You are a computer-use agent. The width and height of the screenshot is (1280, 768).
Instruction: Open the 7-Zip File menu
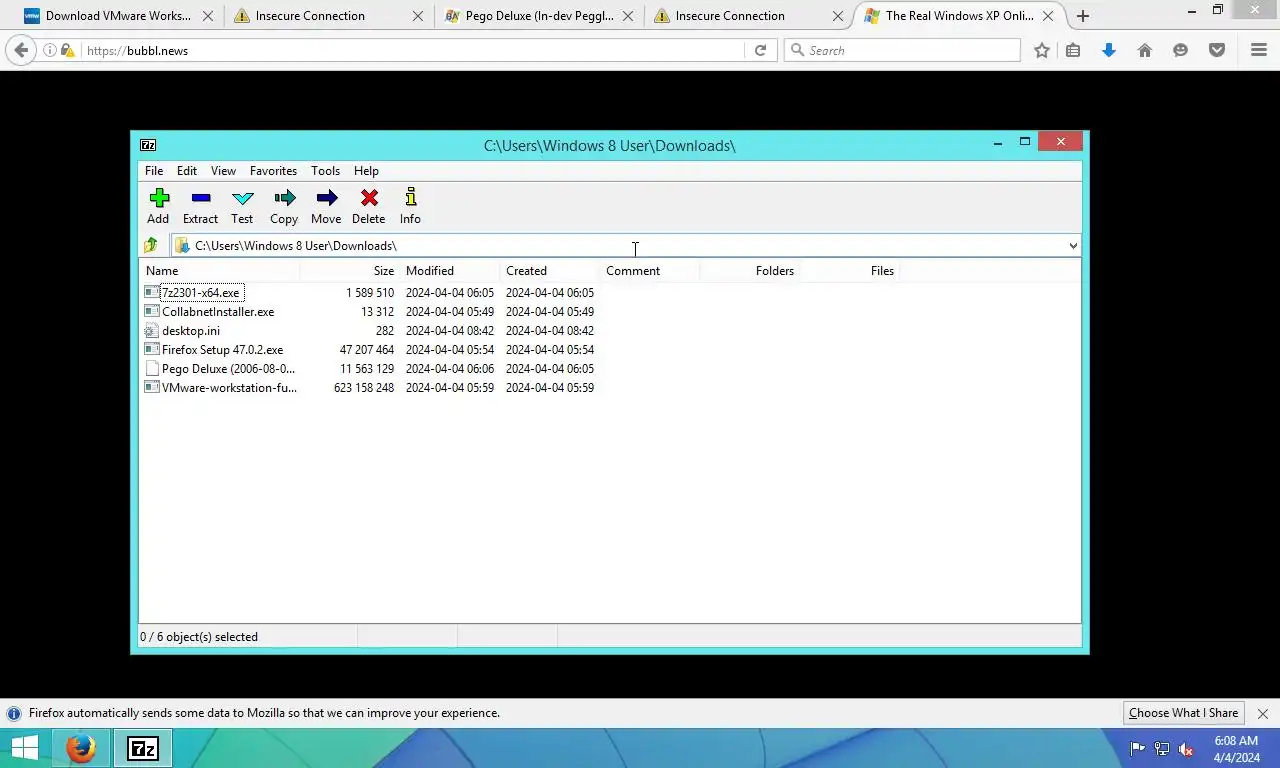pyautogui.click(x=154, y=171)
